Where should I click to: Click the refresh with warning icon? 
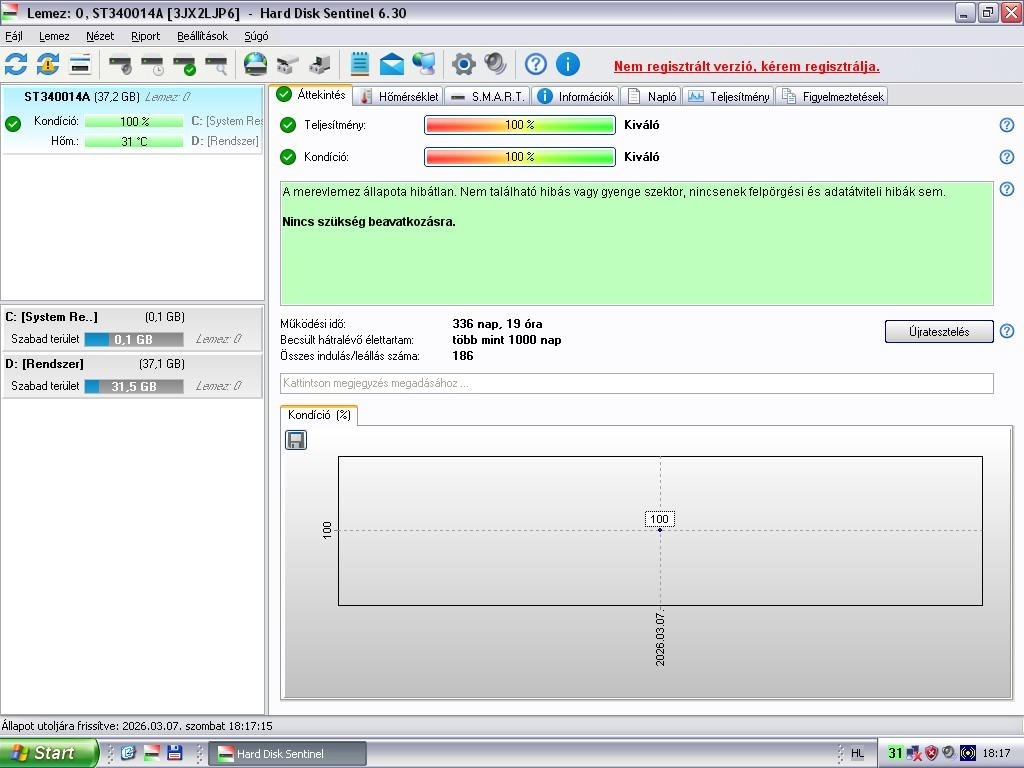click(x=48, y=64)
